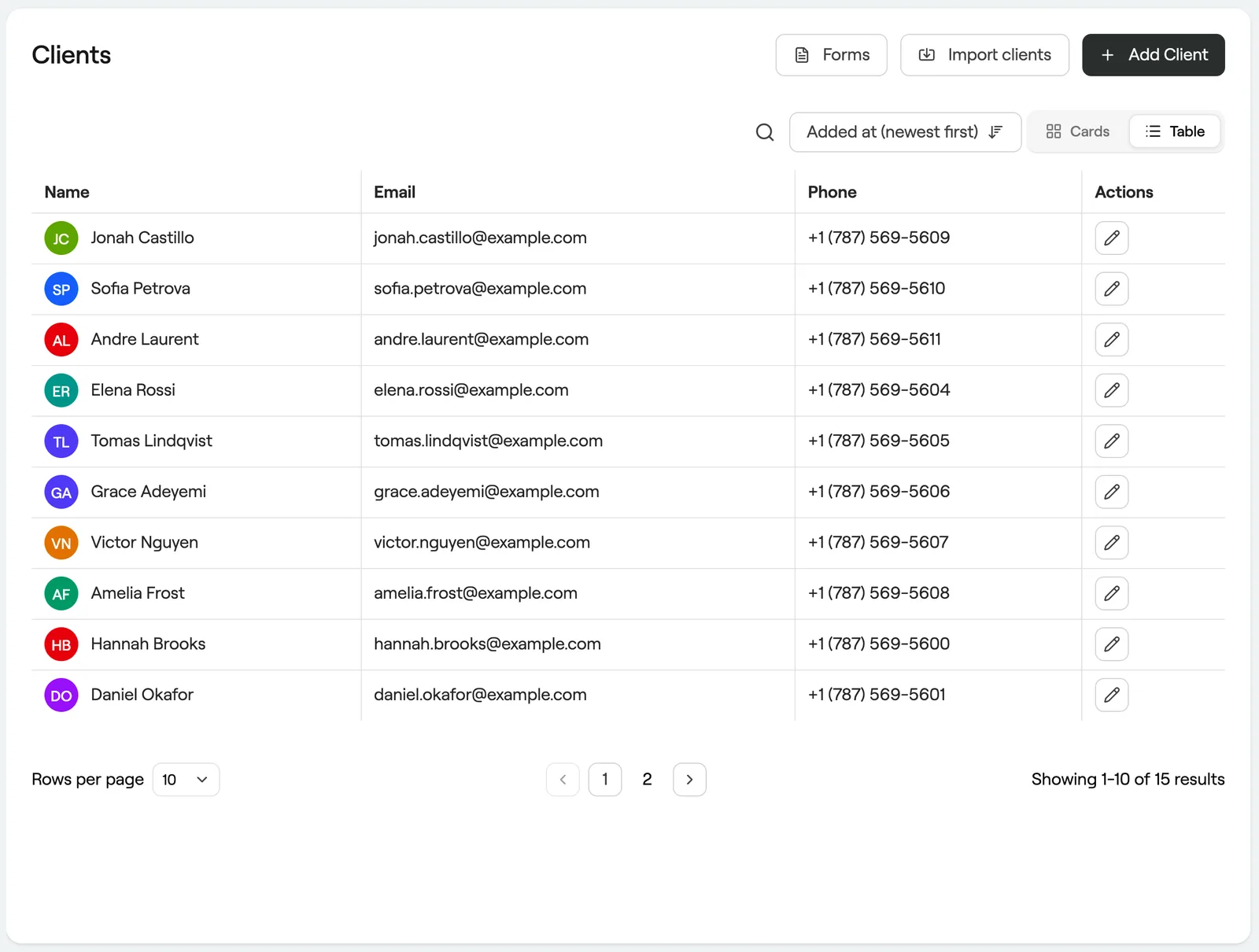This screenshot has height=952, width=1259.
Task: Open the Added at sort dropdown
Action: coord(905,132)
